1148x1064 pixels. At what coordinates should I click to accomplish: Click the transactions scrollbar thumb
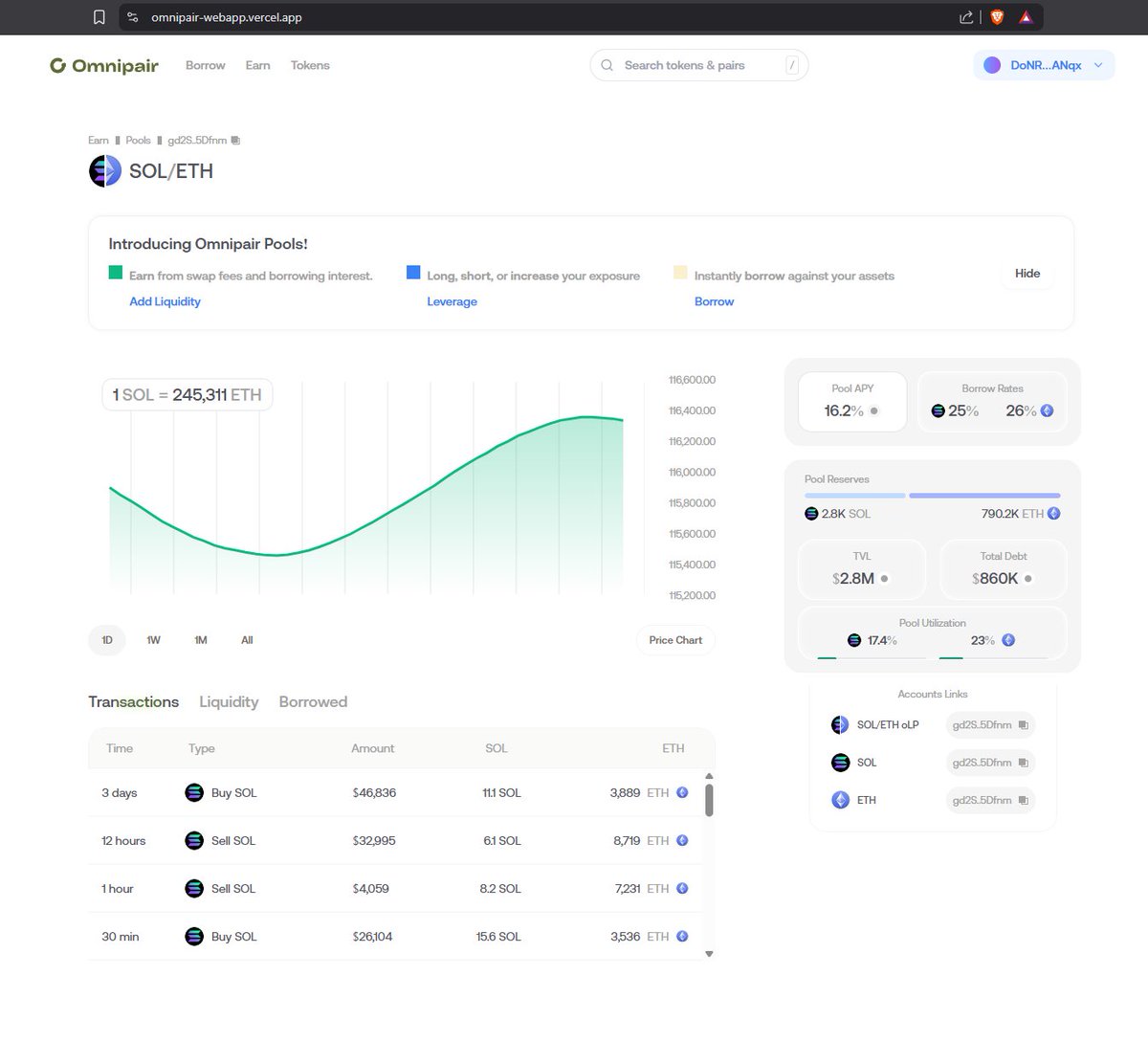[709, 800]
